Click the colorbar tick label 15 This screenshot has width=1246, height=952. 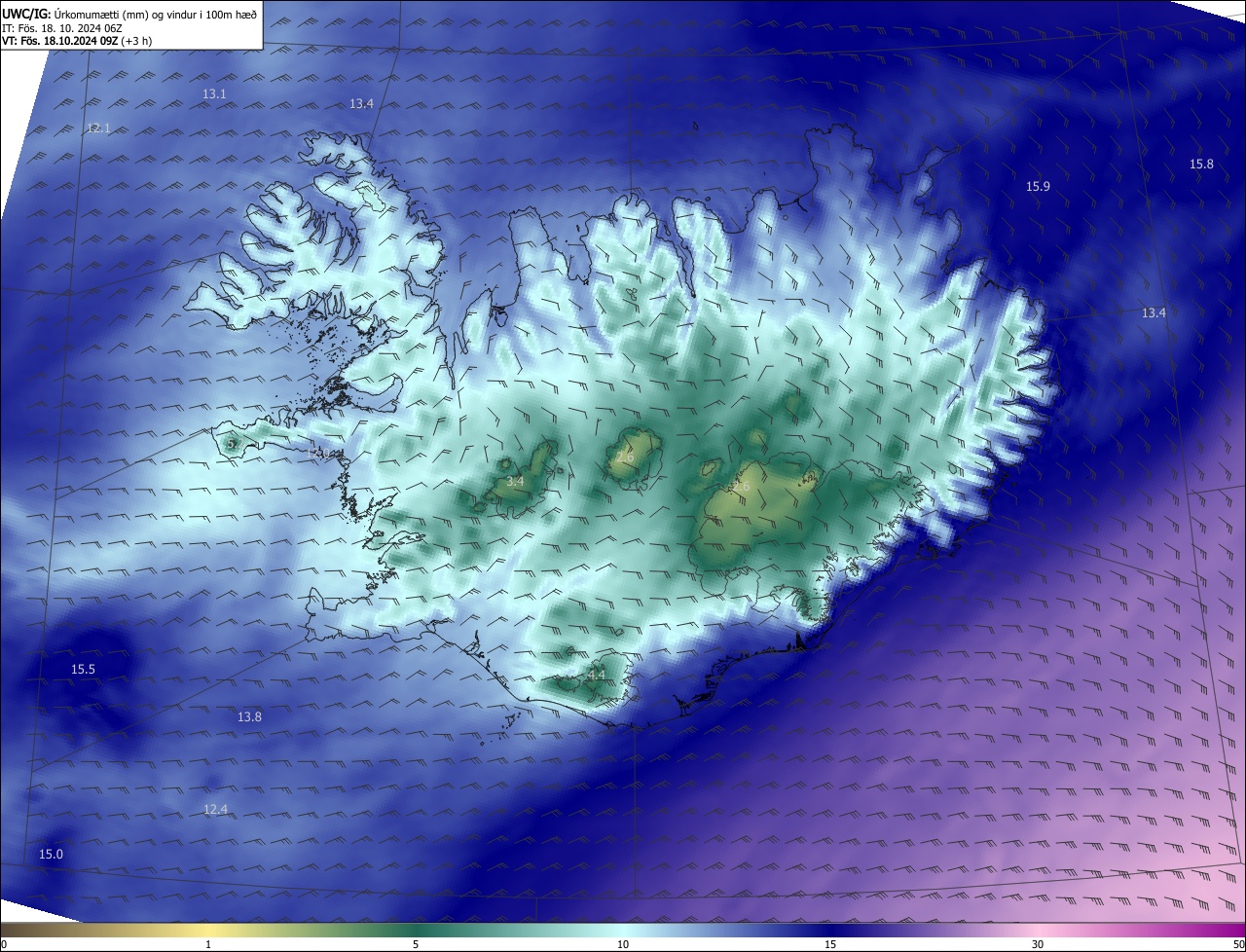tap(830, 945)
